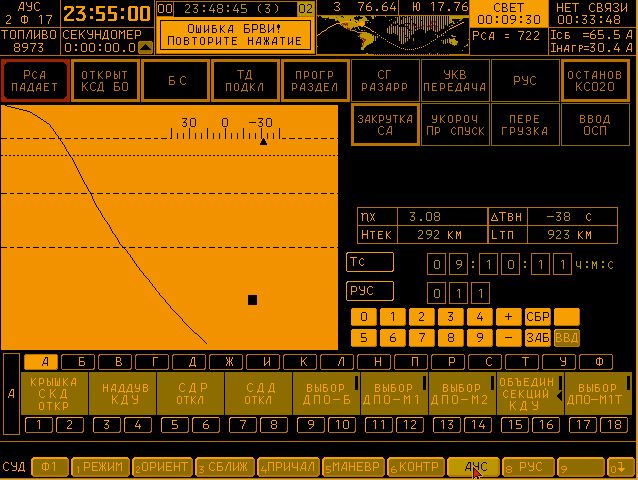The image size is (638, 480).
Task: Click command number 10 box
Action: [x=342, y=425]
